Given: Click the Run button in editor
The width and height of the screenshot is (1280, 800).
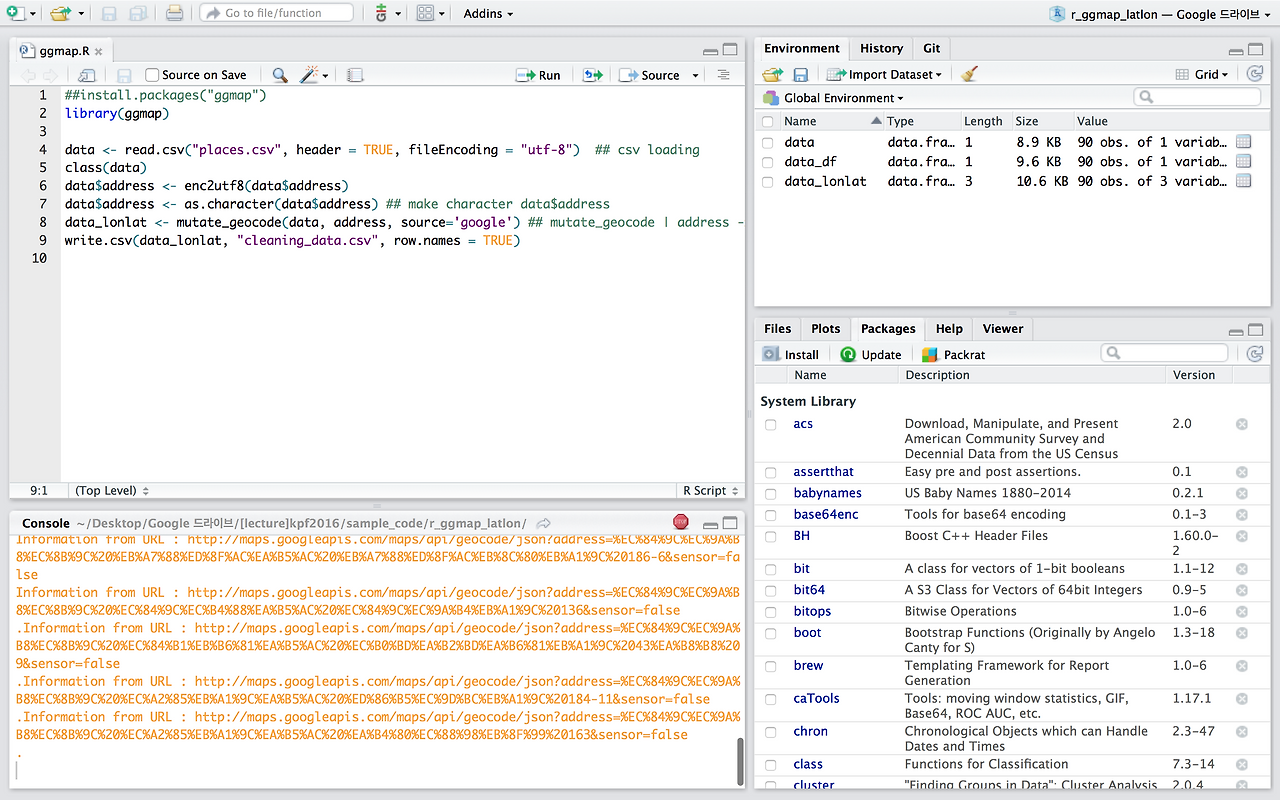Looking at the screenshot, I should pyautogui.click(x=538, y=75).
